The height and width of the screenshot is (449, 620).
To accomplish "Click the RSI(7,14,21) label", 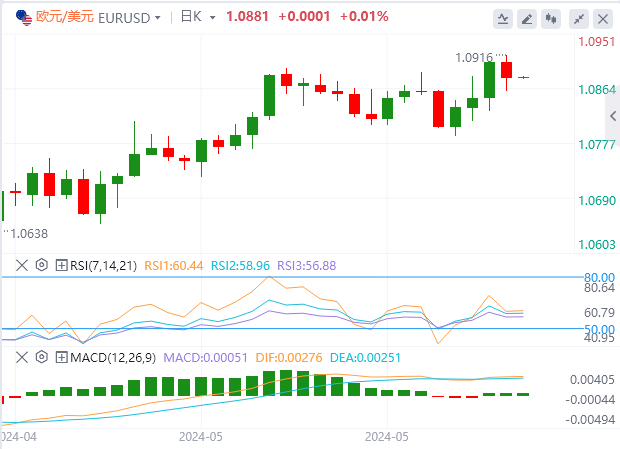I will [x=103, y=266].
